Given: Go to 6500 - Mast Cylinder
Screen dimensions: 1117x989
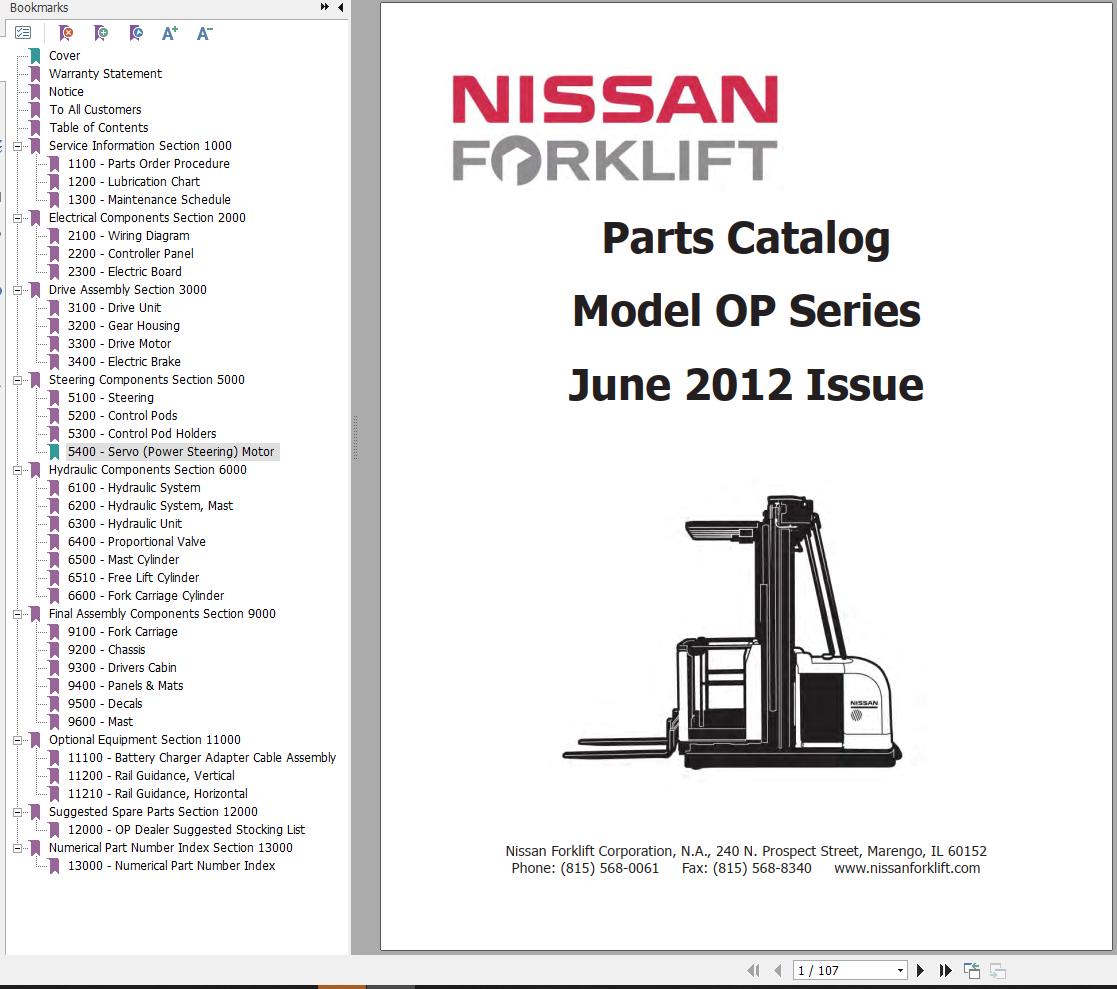Looking at the screenshot, I should tap(123, 560).
